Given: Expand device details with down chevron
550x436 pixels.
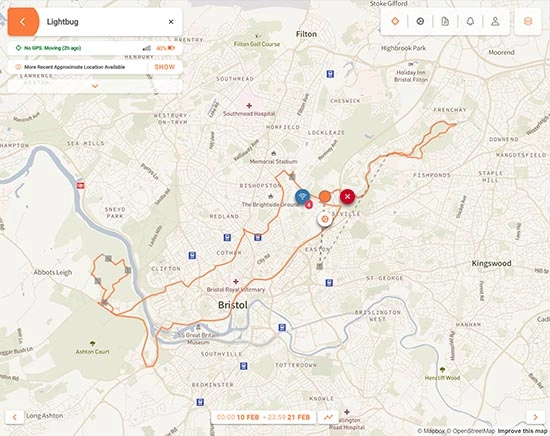Looking at the screenshot, I should pyautogui.click(x=95, y=86).
